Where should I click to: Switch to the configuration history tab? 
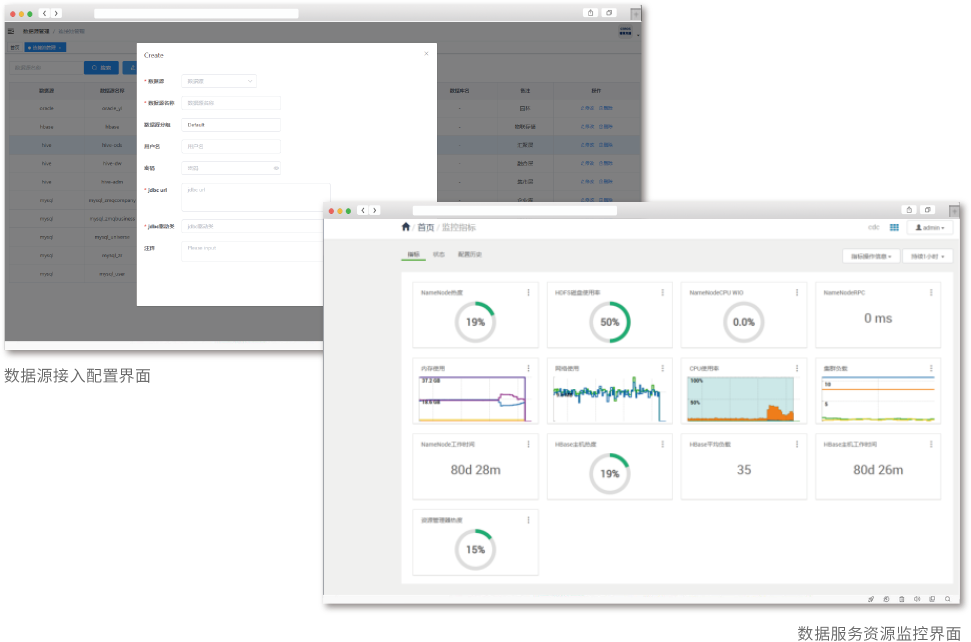coord(470,255)
